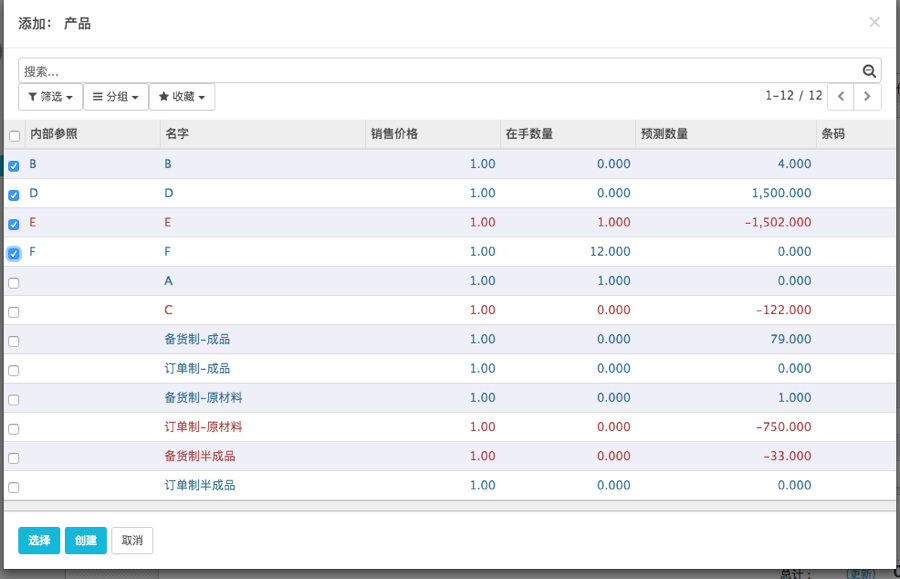
Task: Click the name 订单制-成品
Action: pyautogui.click(x=197, y=368)
